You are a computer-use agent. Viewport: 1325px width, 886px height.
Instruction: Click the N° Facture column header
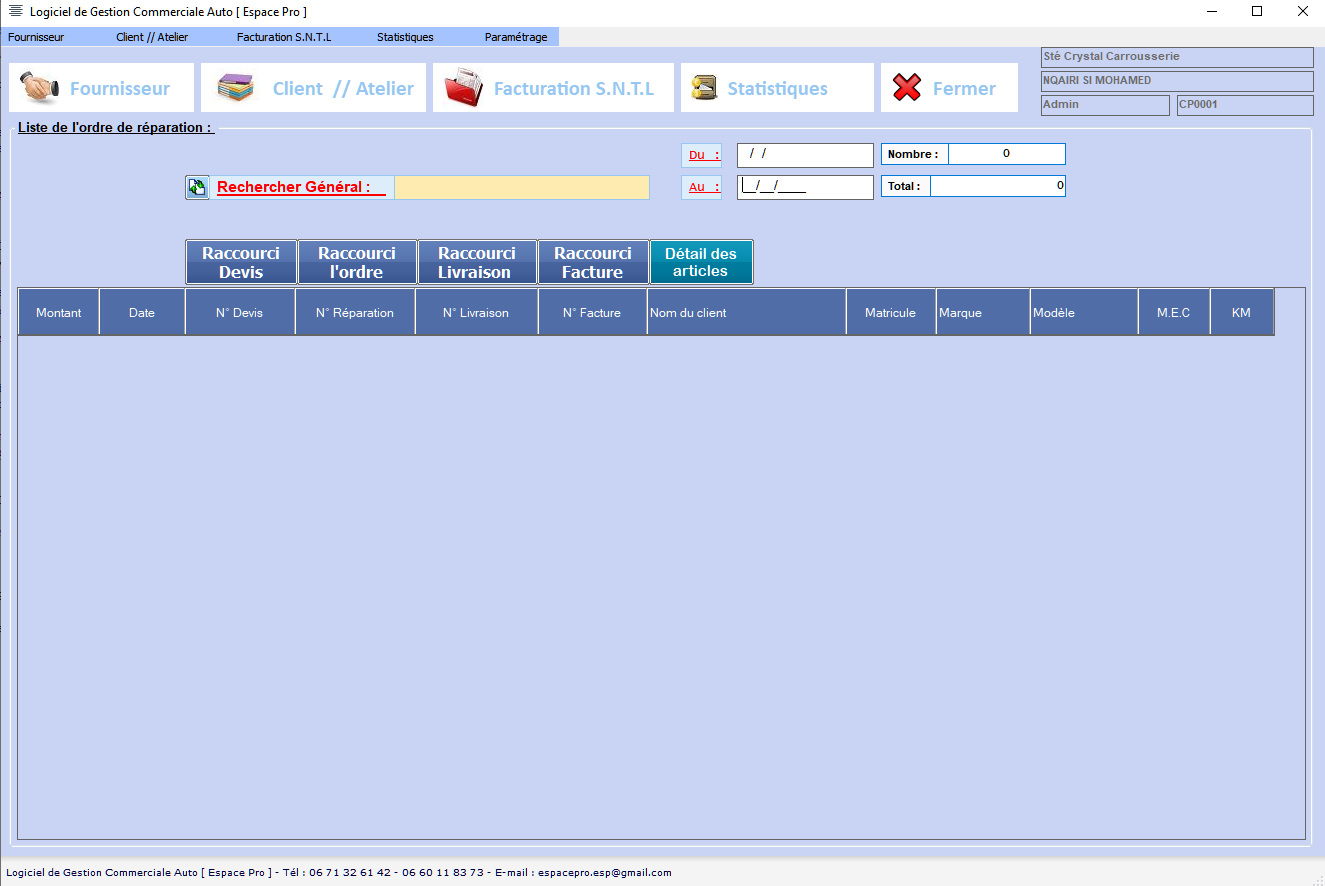point(592,312)
